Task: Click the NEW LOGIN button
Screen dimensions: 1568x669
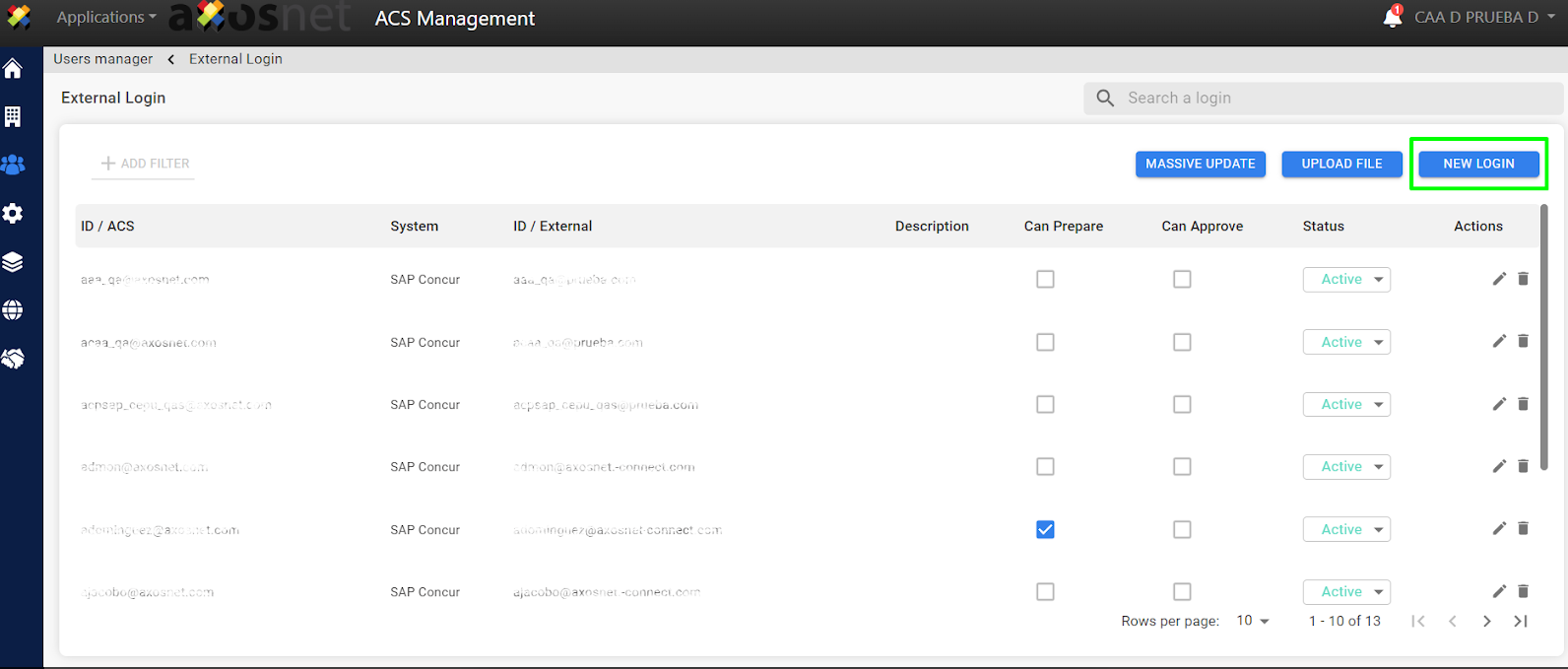Action: click(1478, 164)
